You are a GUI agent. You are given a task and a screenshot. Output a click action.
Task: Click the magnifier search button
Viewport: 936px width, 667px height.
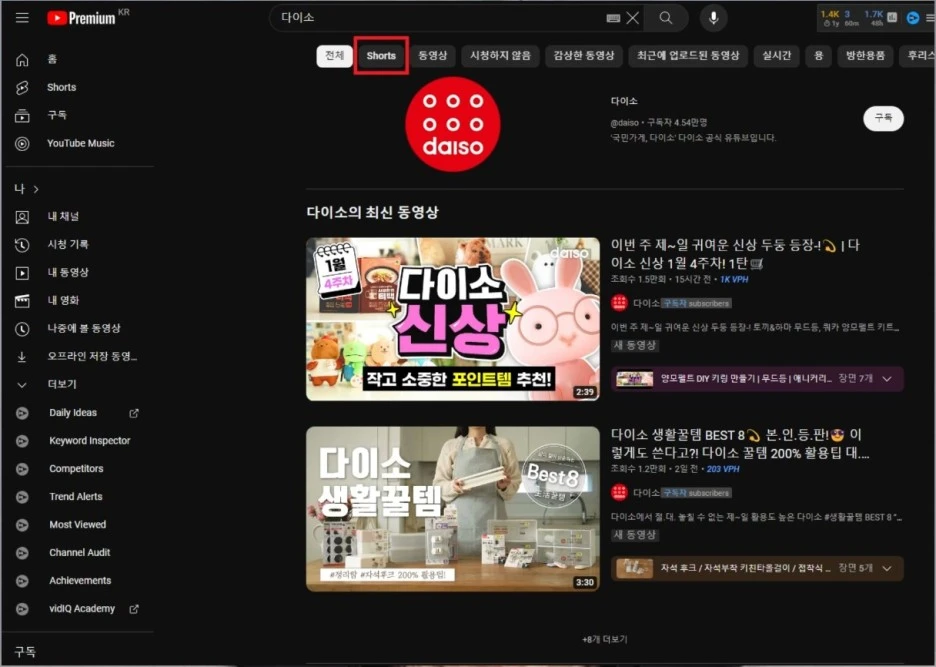pyautogui.click(x=666, y=18)
